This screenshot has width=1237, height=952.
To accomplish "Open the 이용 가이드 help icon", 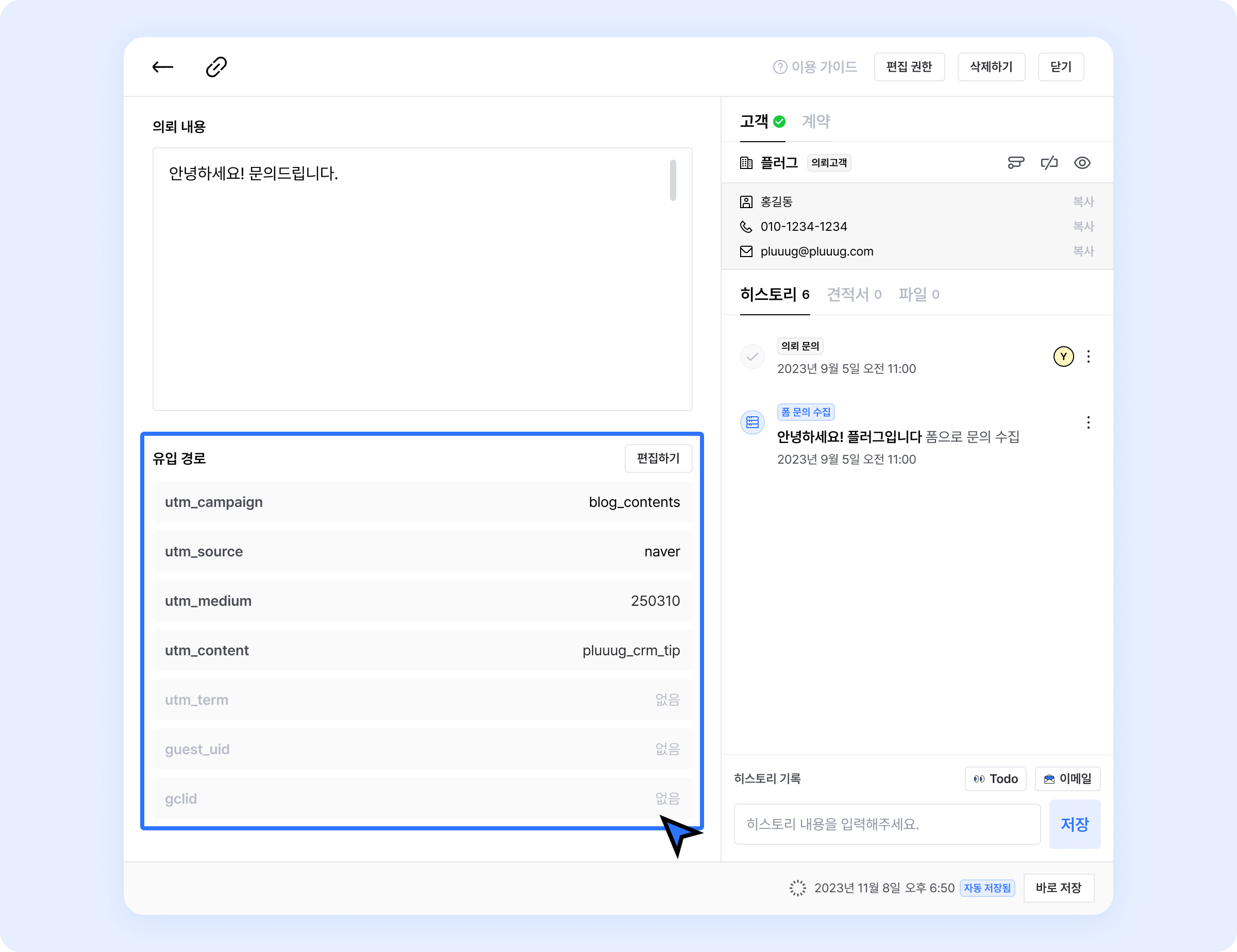I will [780, 67].
